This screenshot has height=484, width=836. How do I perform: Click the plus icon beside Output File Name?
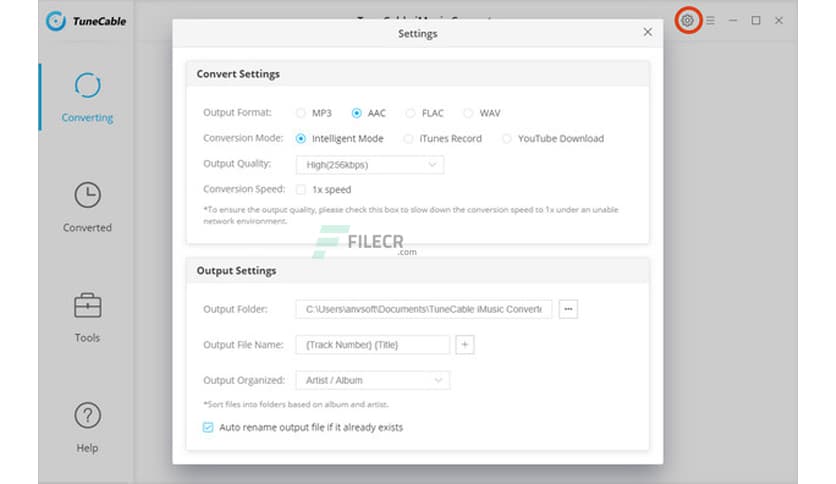click(x=464, y=345)
